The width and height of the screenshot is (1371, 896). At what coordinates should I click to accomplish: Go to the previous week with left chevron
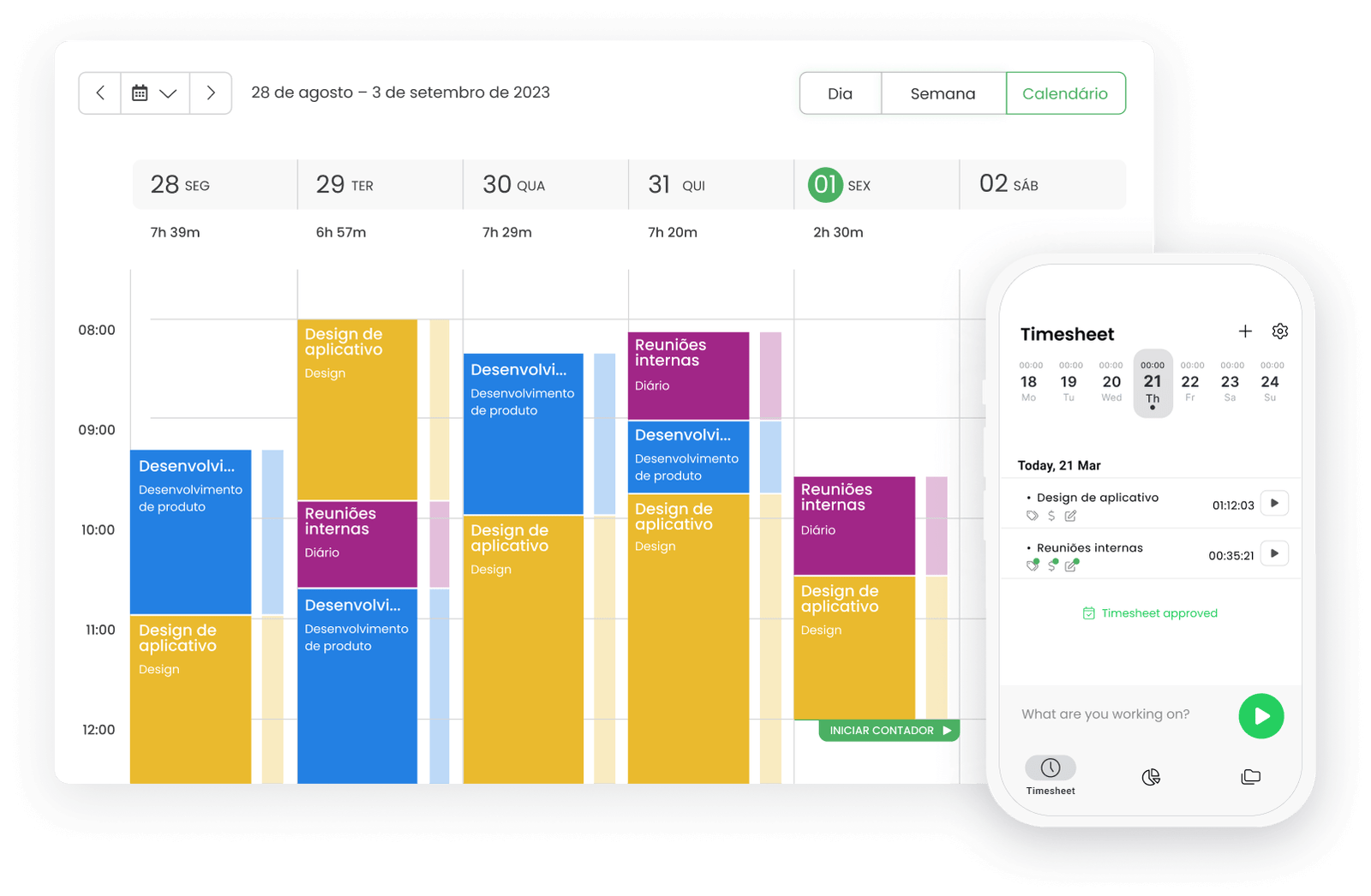pyautogui.click(x=100, y=93)
